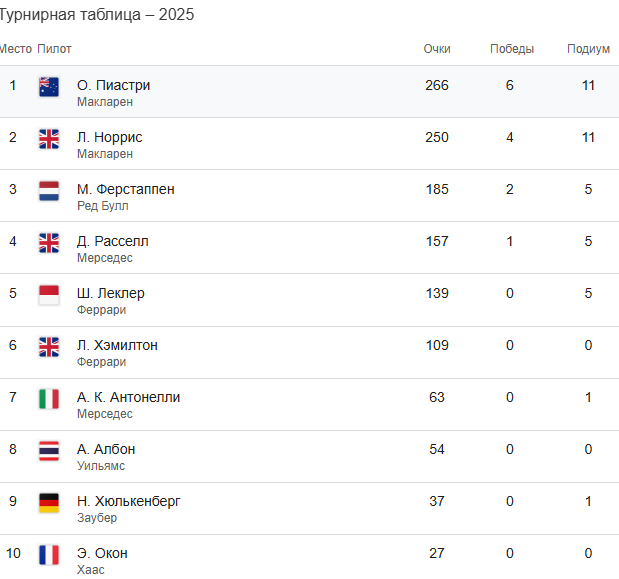Click the UK flag beside Л. Хэмилтон
619x579 pixels.
pyautogui.click(x=49, y=347)
